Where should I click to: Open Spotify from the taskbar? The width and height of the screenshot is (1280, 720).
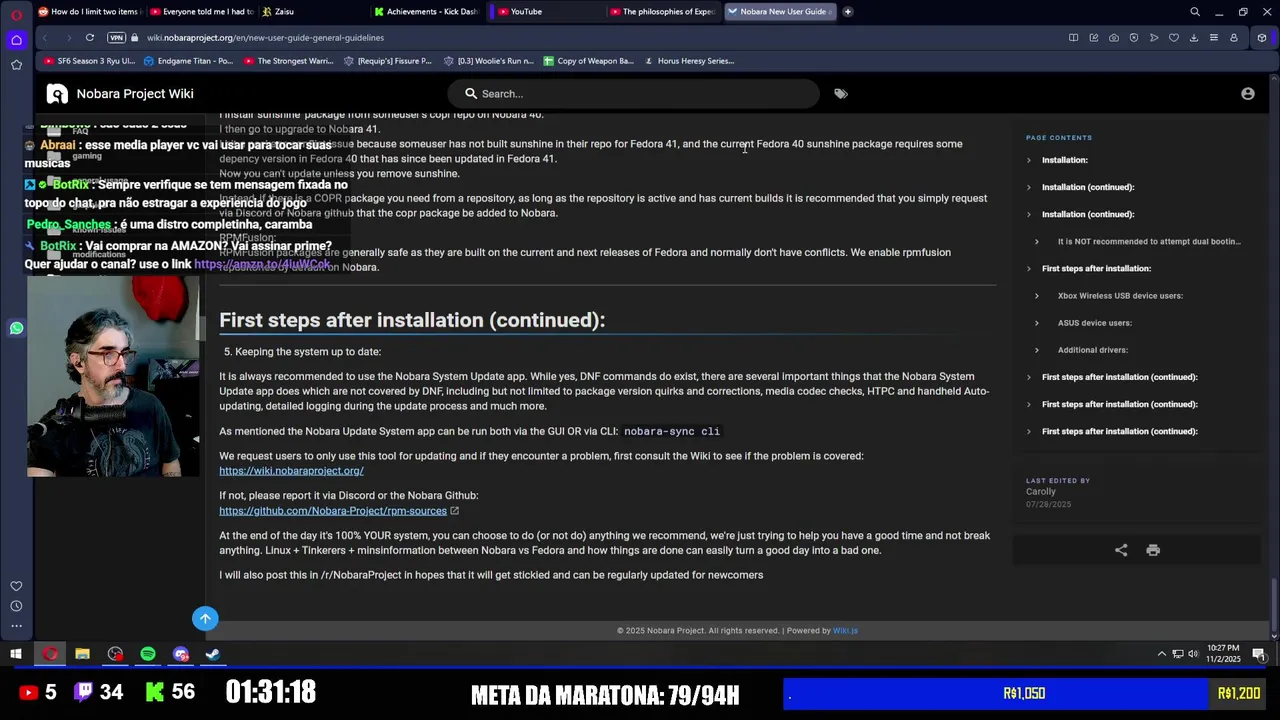click(148, 654)
